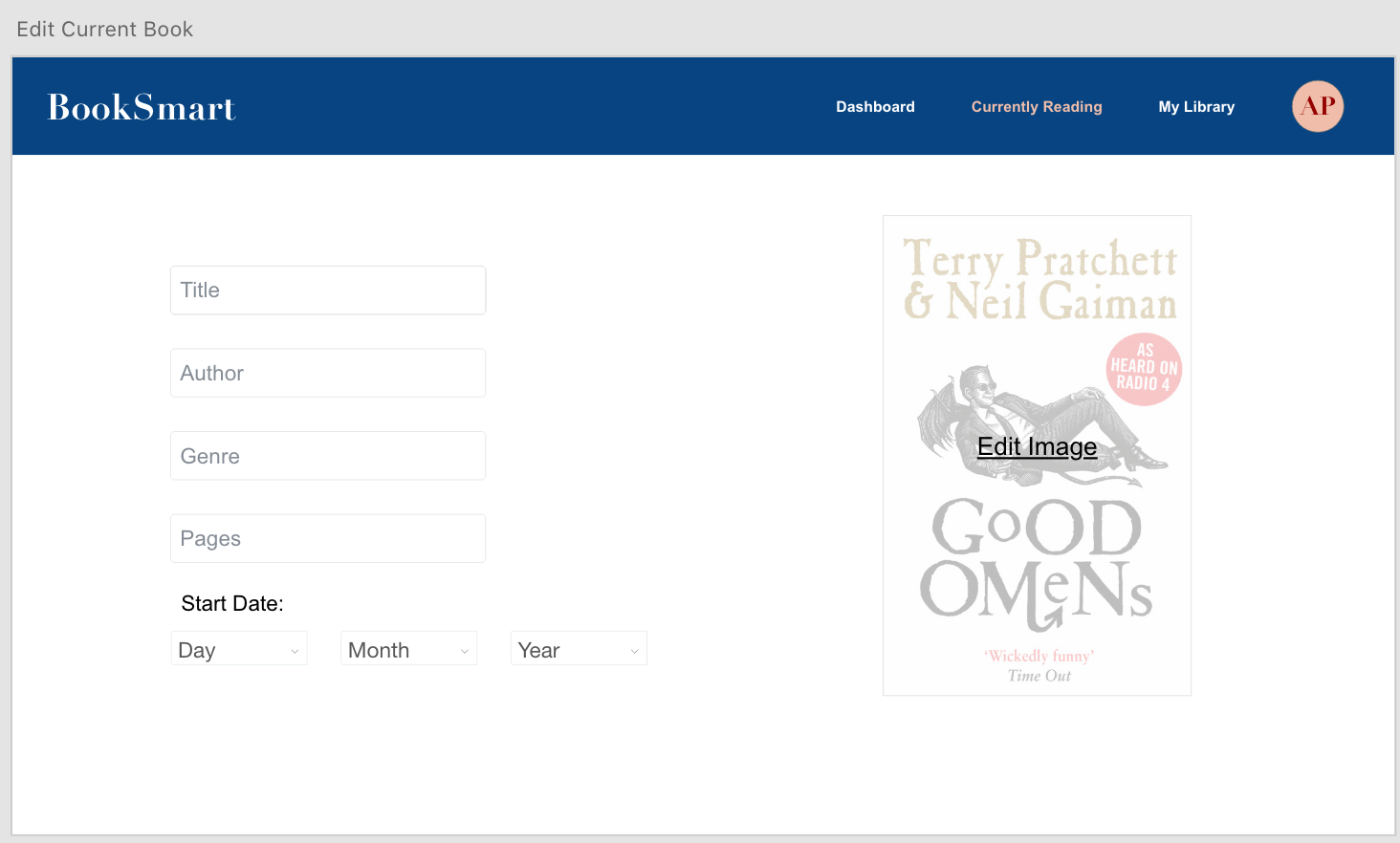Click the BookSmart logo
This screenshot has height=843, width=1400.
(x=142, y=107)
